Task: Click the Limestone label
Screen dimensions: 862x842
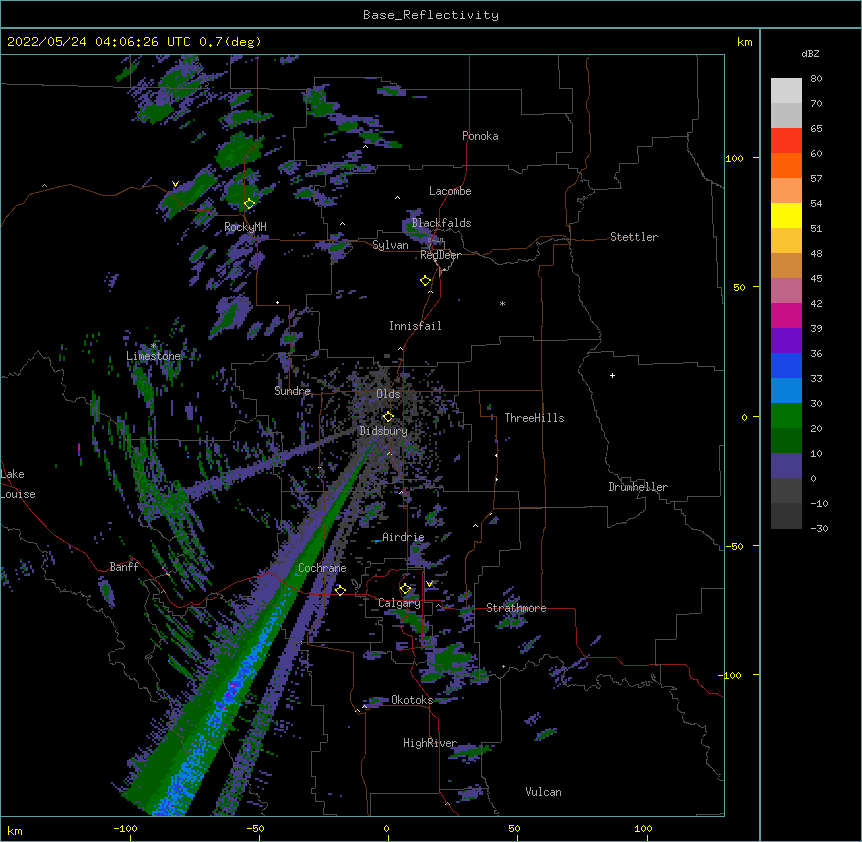Action: (153, 356)
